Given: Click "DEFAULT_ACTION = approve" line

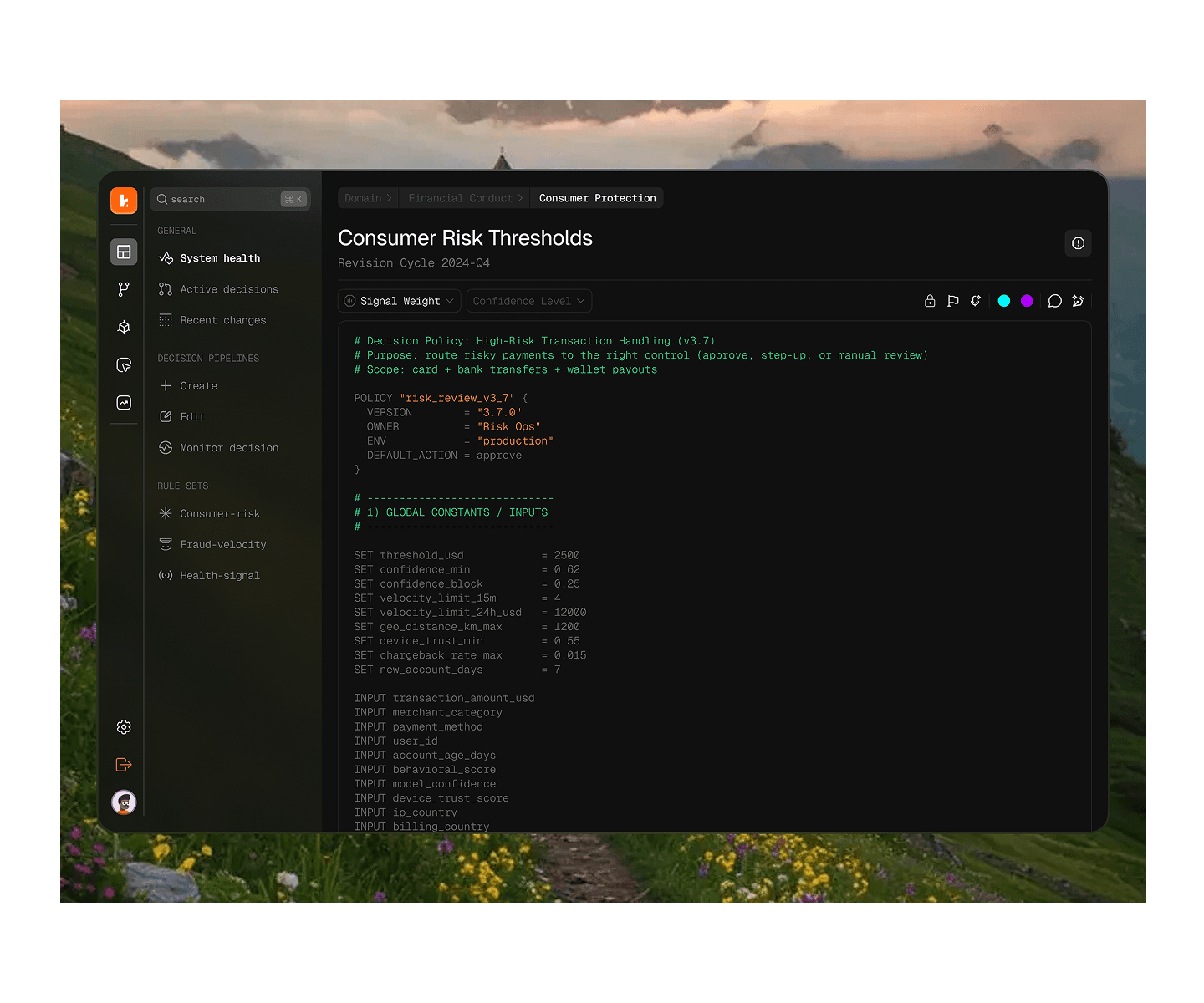Looking at the screenshot, I should coord(444,456).
